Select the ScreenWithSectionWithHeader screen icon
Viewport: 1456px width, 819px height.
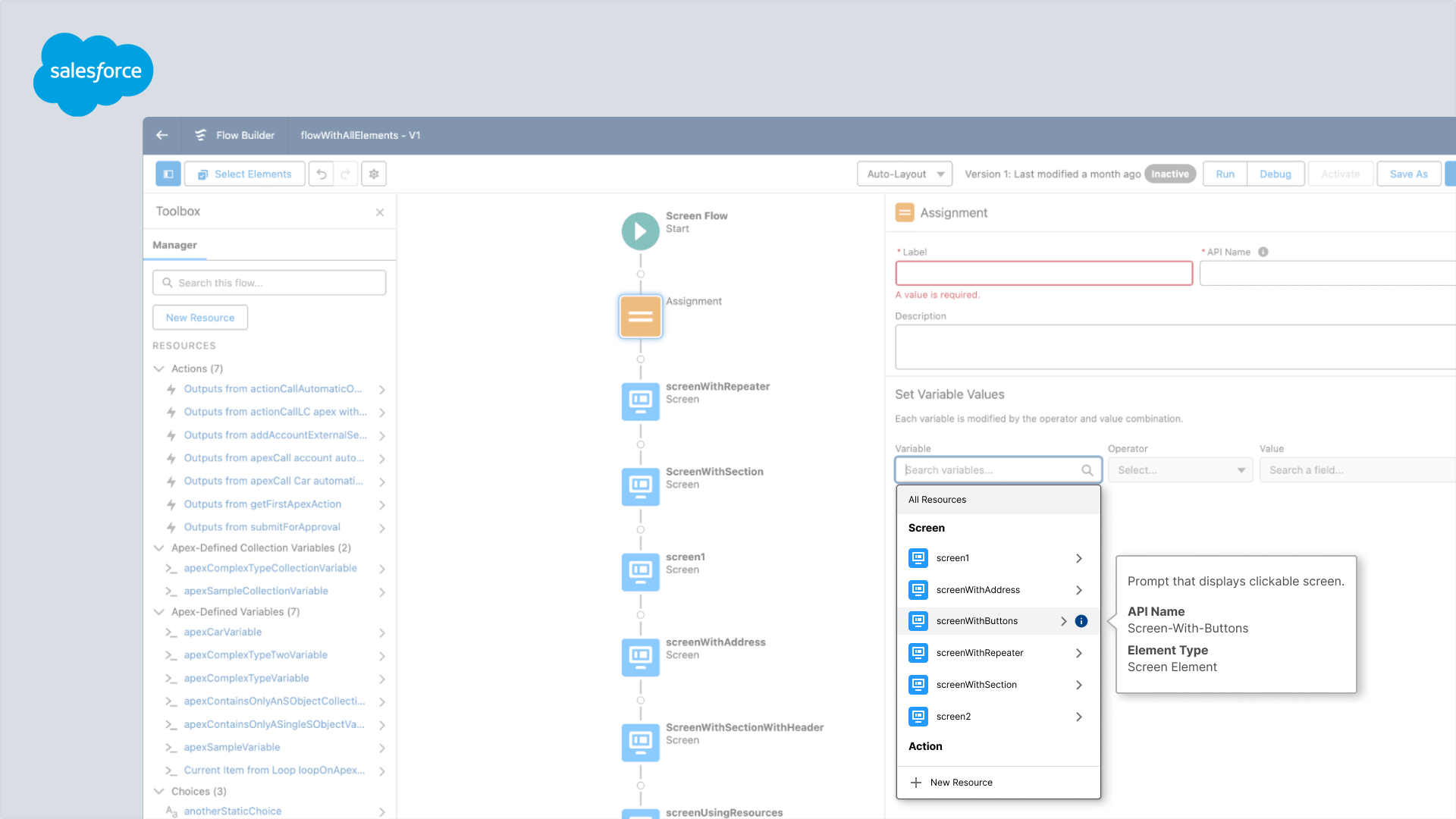641,743
